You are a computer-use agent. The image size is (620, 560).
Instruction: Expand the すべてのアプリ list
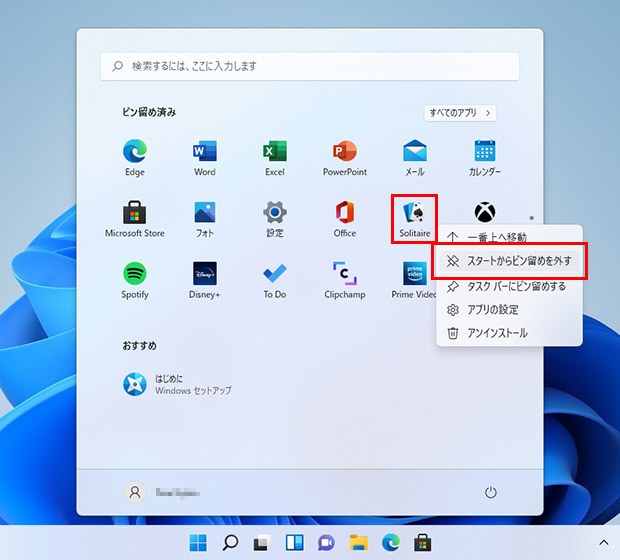pos(460,113)
